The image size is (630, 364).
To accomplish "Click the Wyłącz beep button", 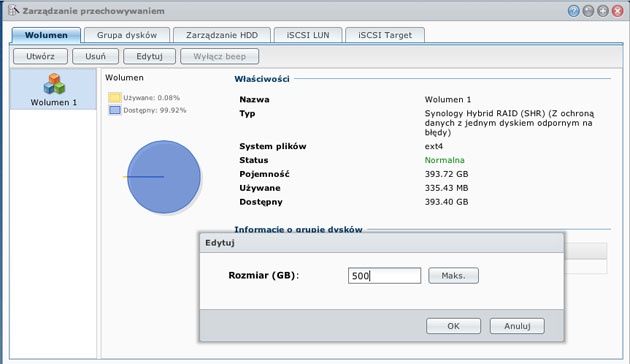I will tap(219, 56).
